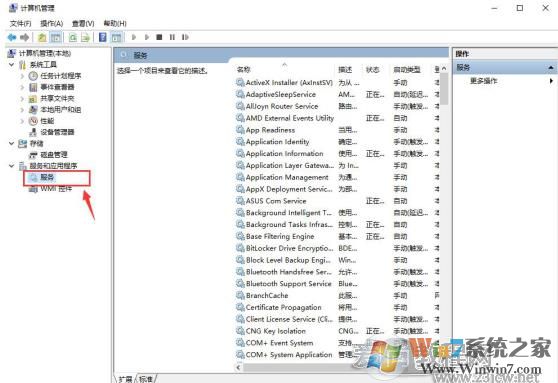Select WMI 控件 in the tree
The height and width of the screenshot is (383, 558).
[56, 189]
